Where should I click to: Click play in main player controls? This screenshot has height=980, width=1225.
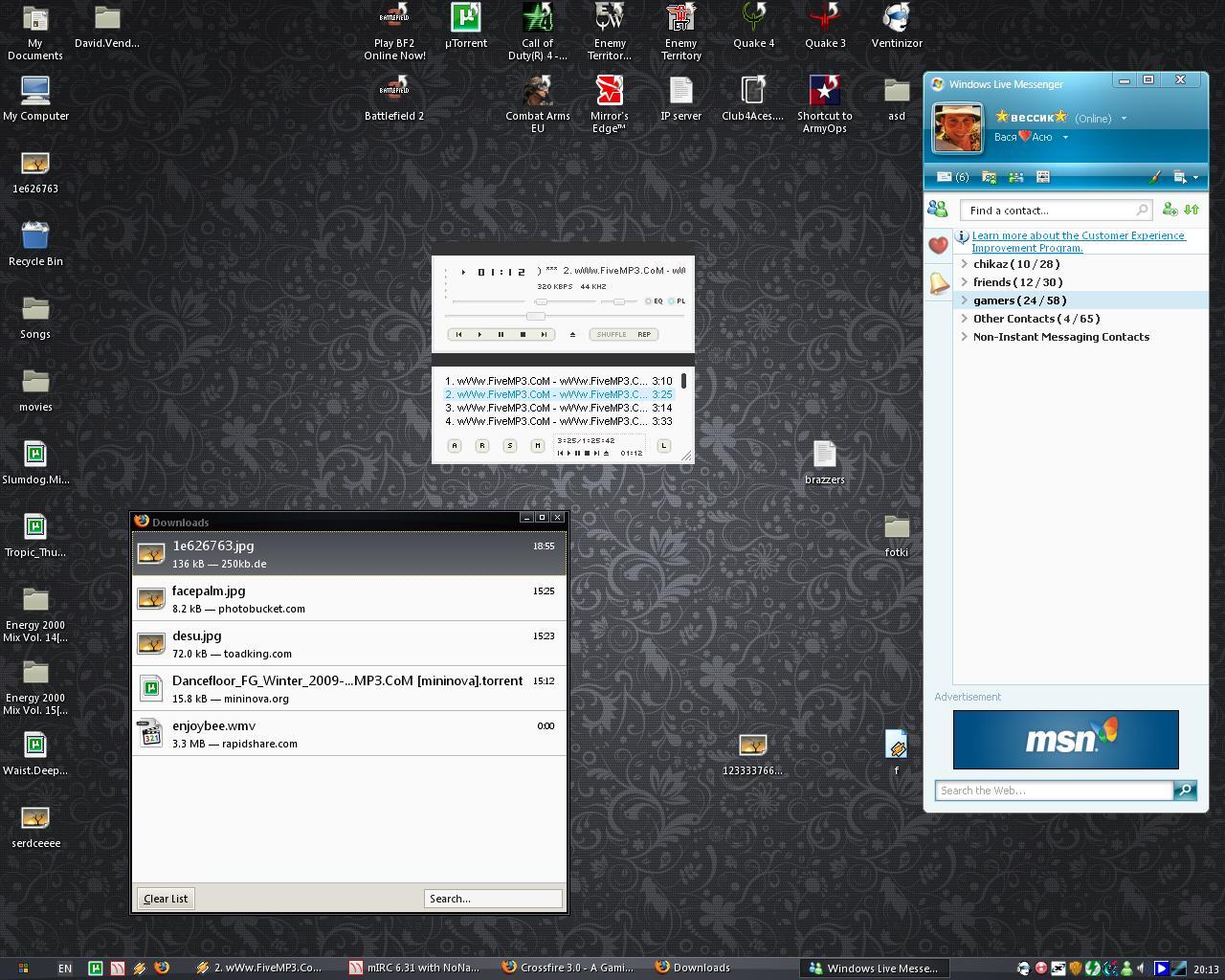[479, 334]
